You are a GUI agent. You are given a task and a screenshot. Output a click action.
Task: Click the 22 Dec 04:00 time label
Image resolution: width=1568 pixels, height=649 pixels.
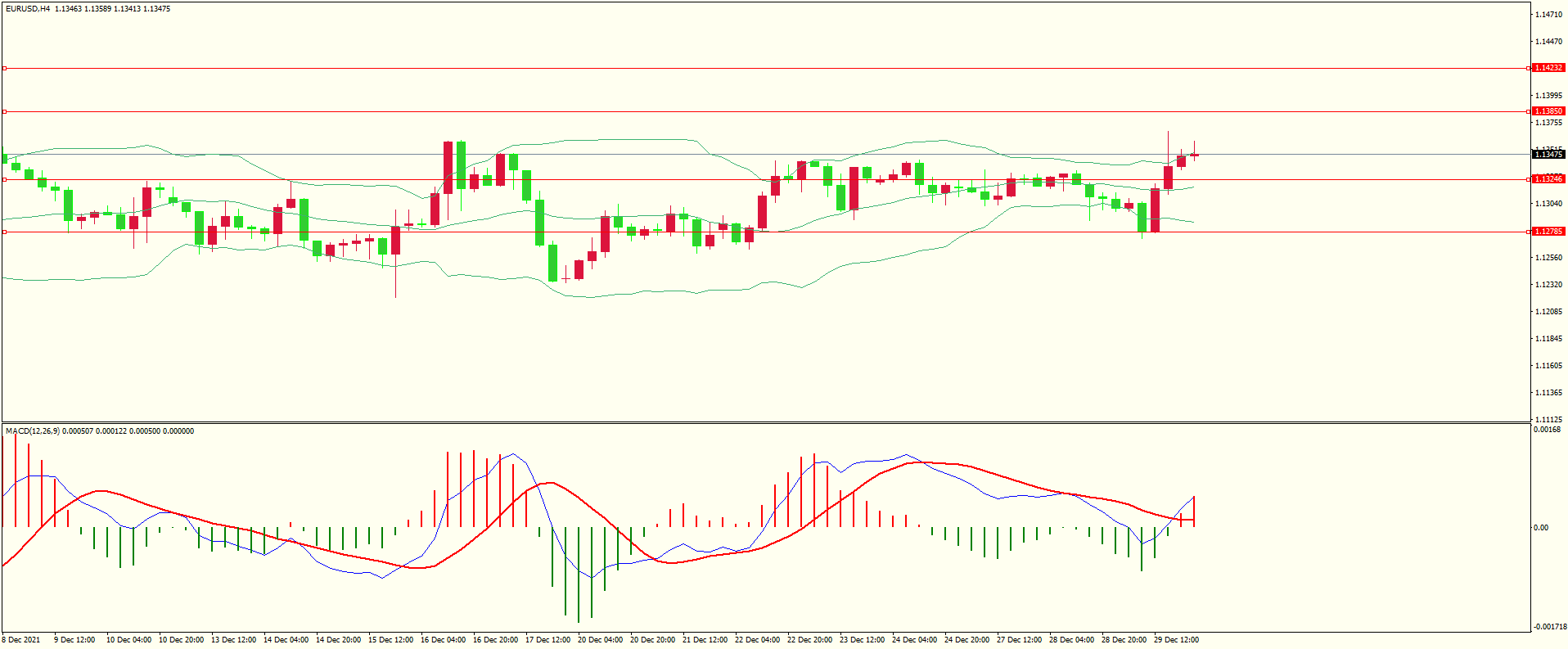757,640
